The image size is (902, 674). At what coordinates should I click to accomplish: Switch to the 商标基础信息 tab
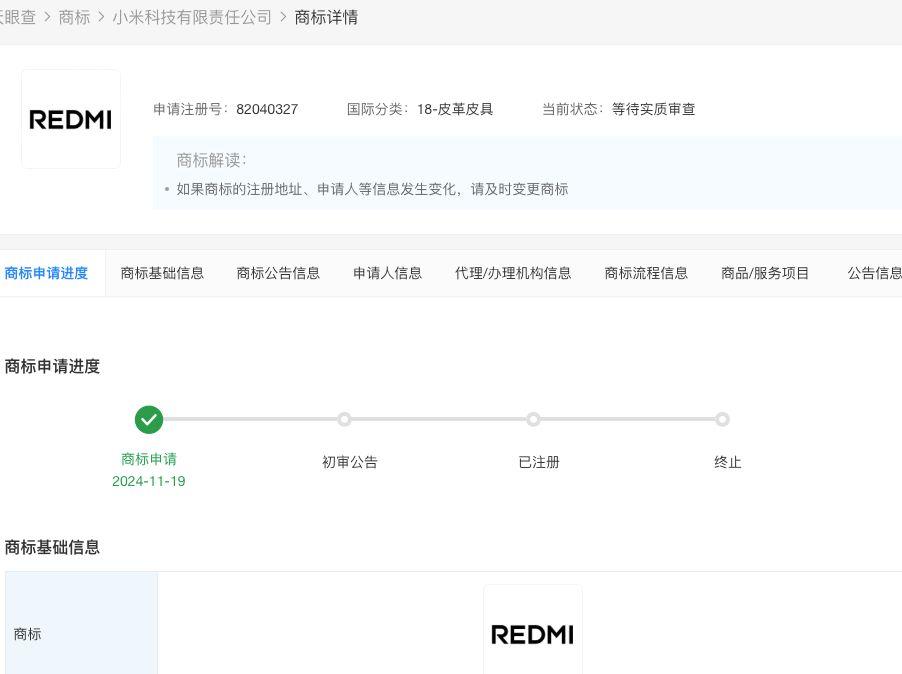coord(162,273)
